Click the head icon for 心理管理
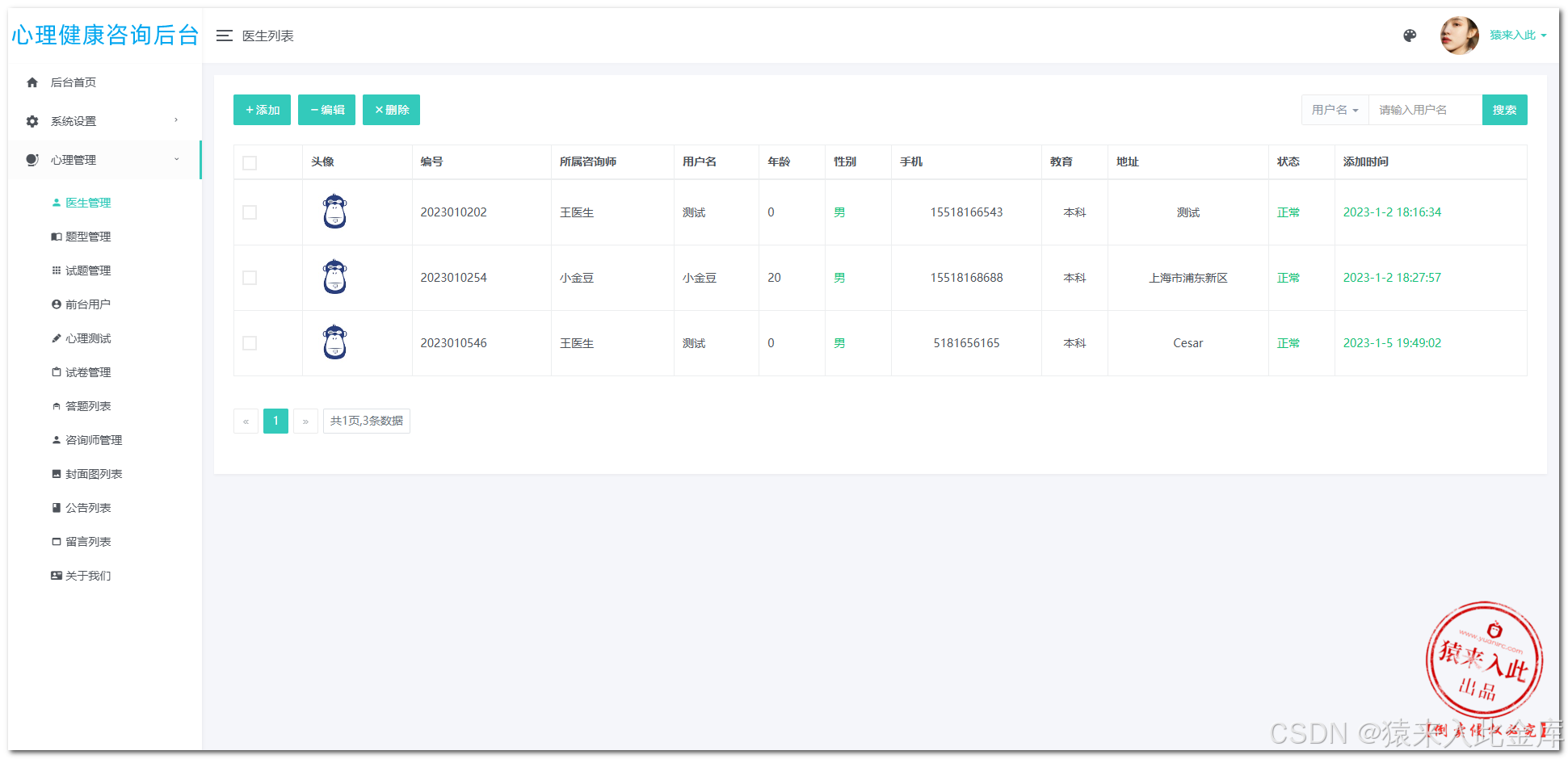 [32, 160]
